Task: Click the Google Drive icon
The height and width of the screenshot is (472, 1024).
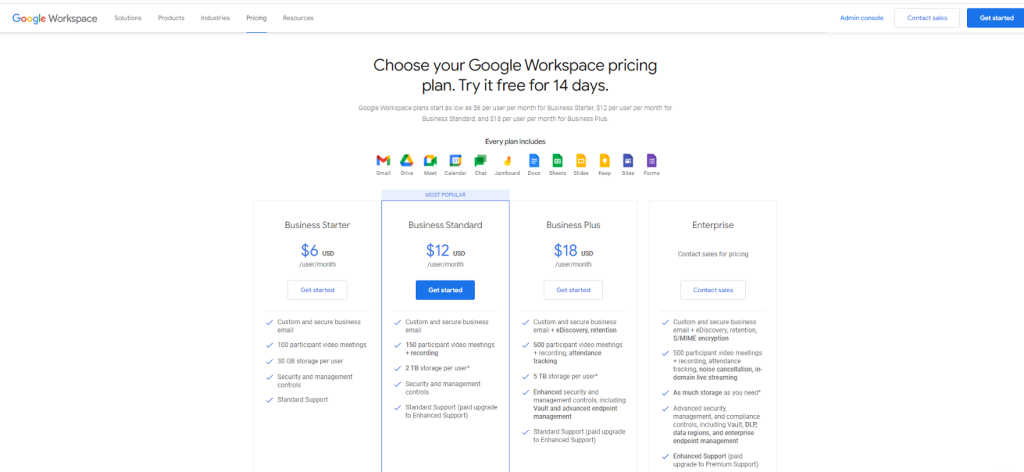Action: 407,161
